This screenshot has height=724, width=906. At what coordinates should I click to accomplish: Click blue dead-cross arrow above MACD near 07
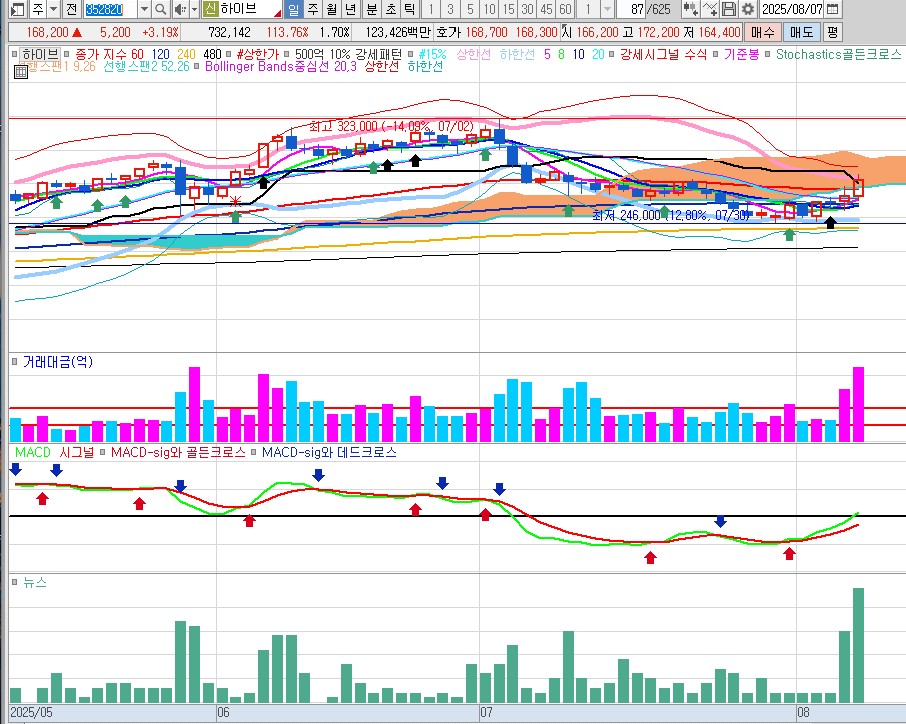(x=499, y=489)
